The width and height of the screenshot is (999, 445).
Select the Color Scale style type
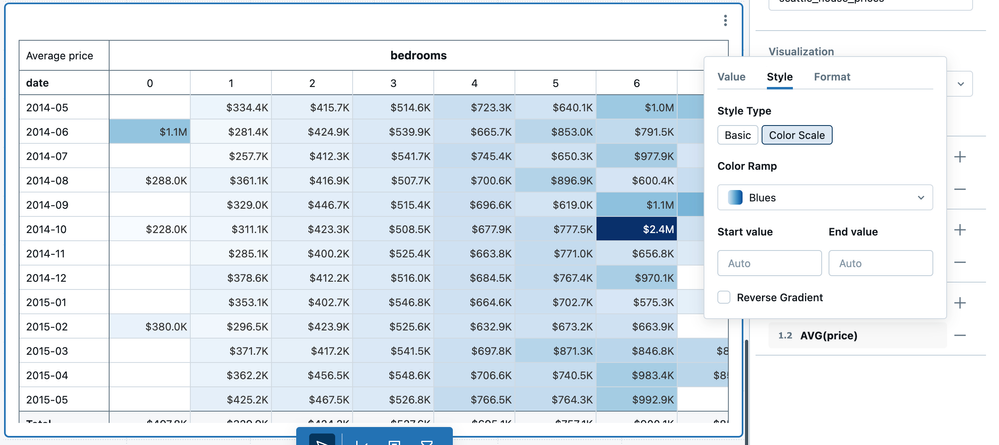click(x=797, y=135)
